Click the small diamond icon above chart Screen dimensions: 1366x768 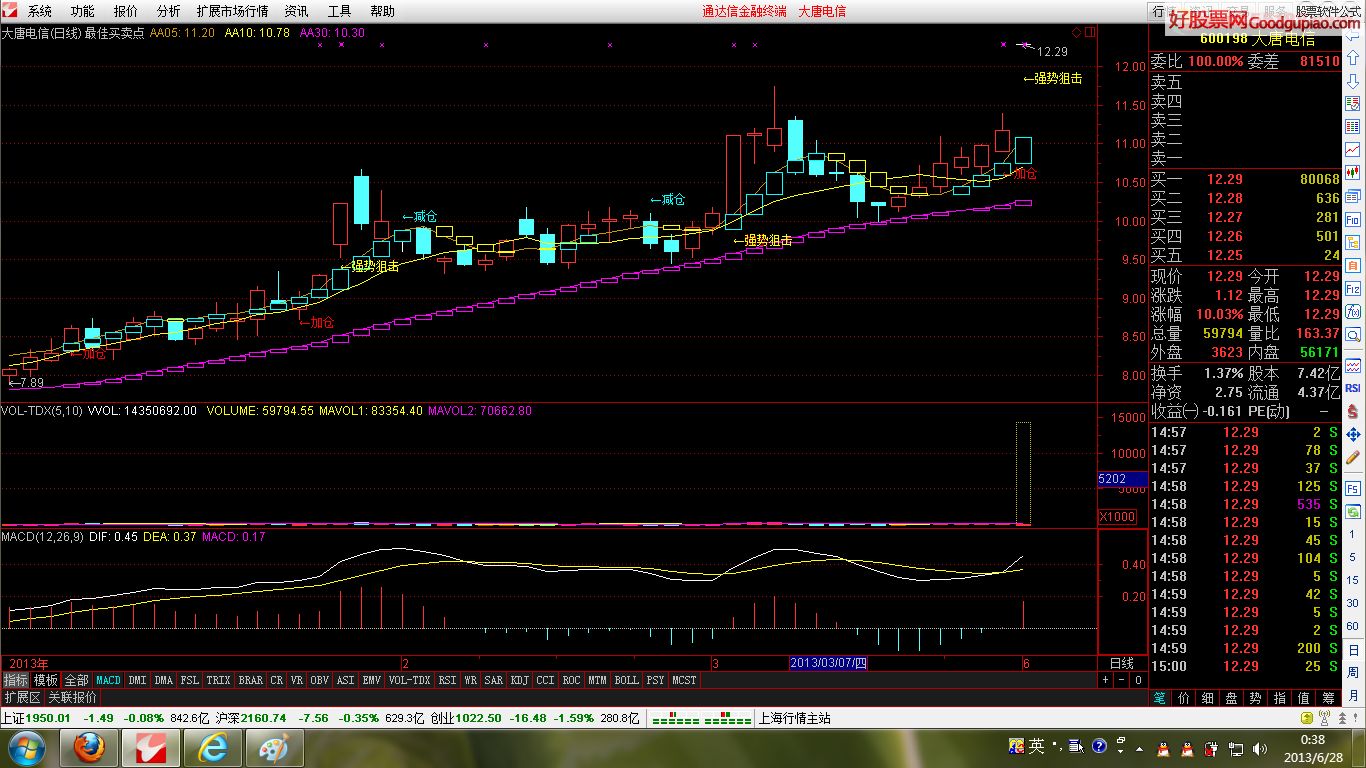coord(1076,31)
